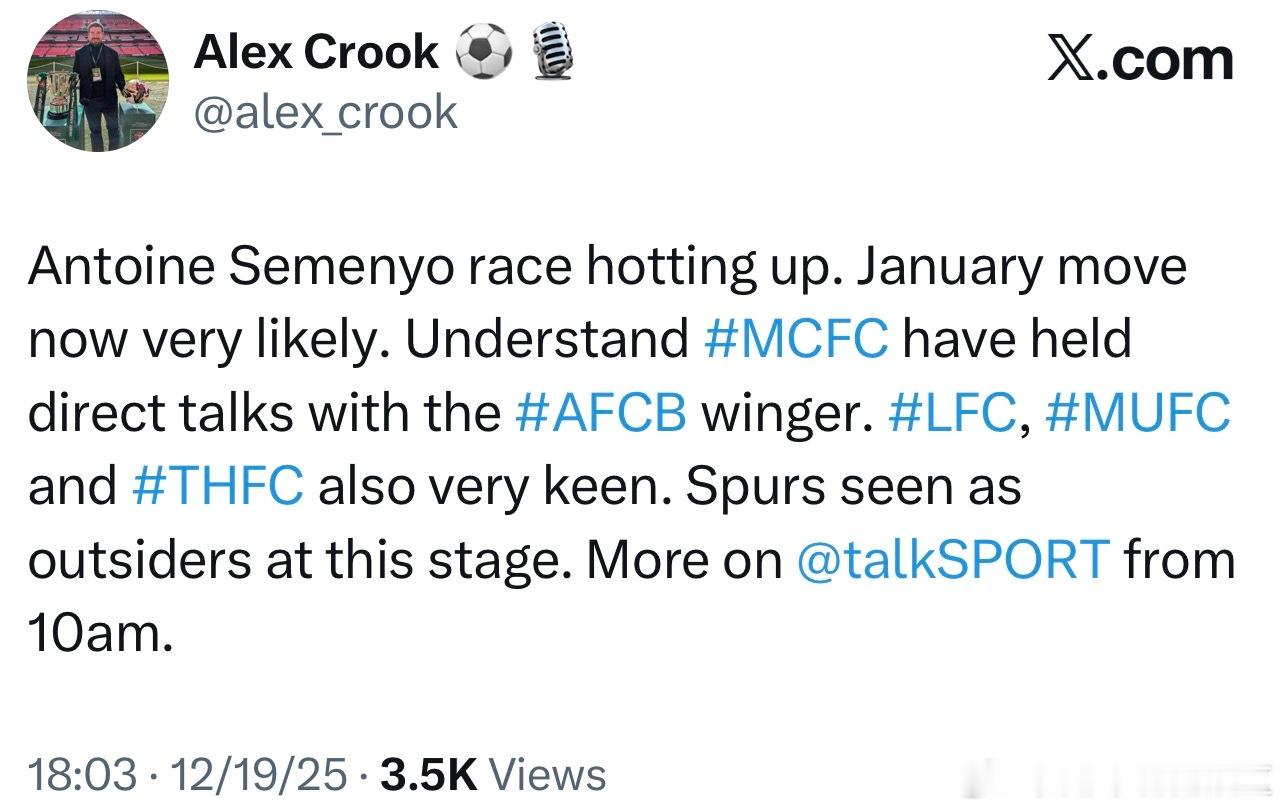This screenshot has width=1284, height=811.
Task: Open the #MCFC hashtag
Action: (x=796, y=340)
